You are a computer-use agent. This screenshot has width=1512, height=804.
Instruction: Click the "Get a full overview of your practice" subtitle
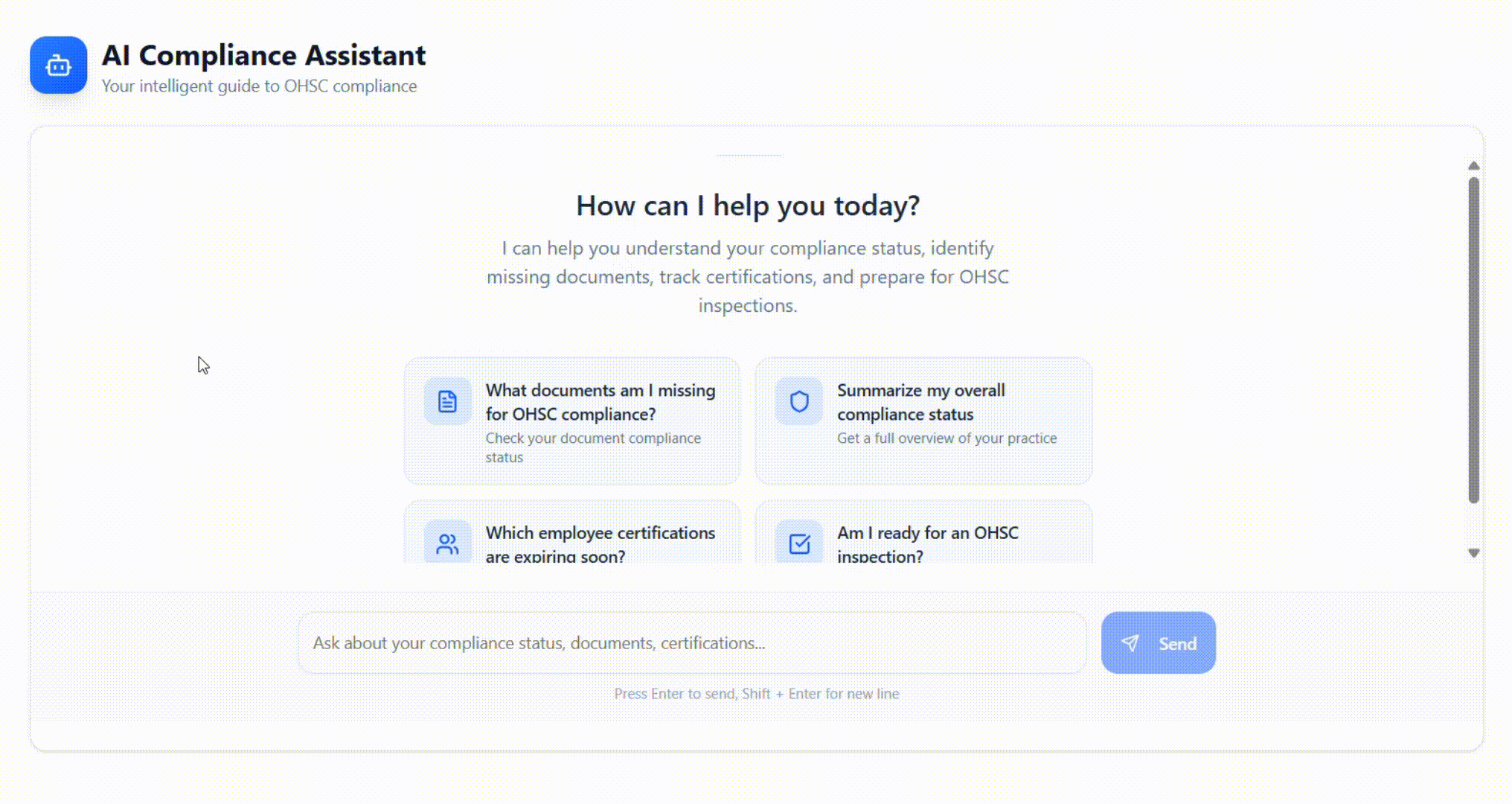(x=946, y=438)
